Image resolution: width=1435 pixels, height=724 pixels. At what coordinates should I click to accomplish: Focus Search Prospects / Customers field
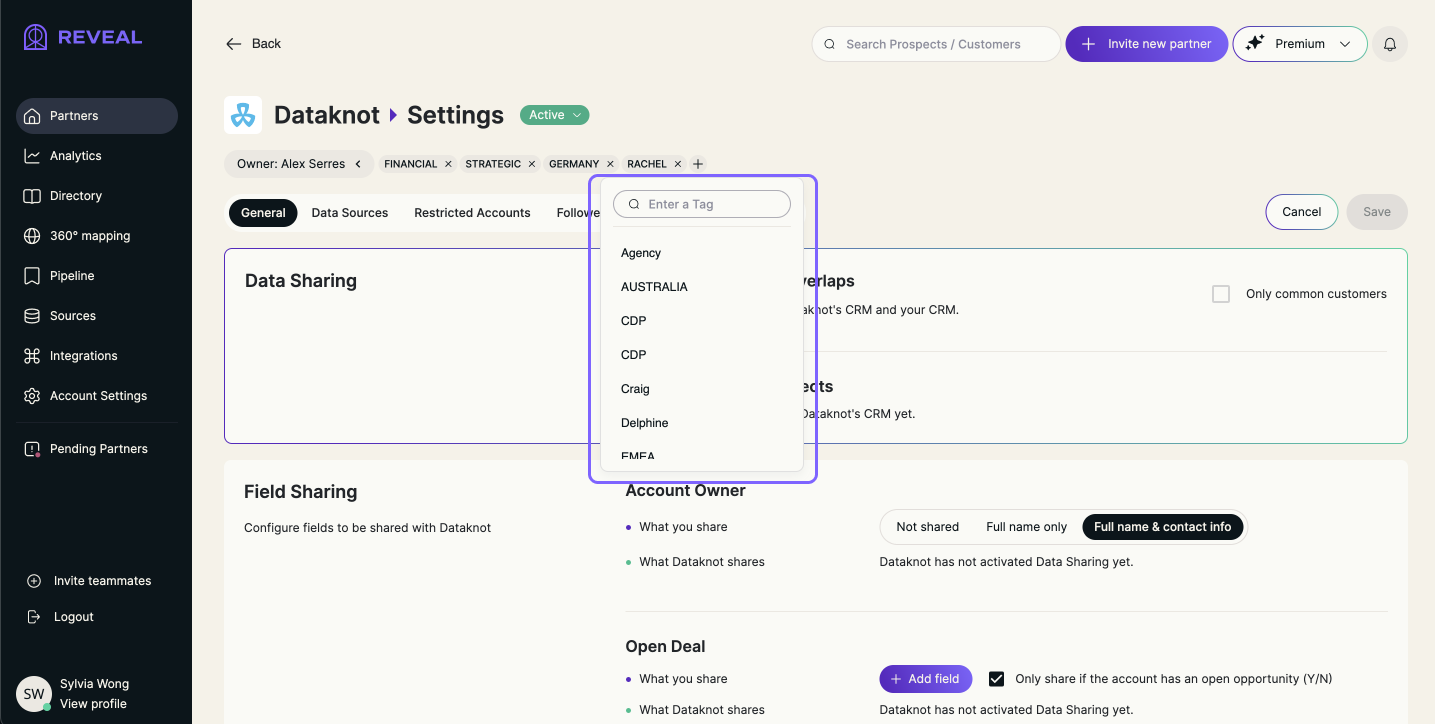[x=936, y=44]
